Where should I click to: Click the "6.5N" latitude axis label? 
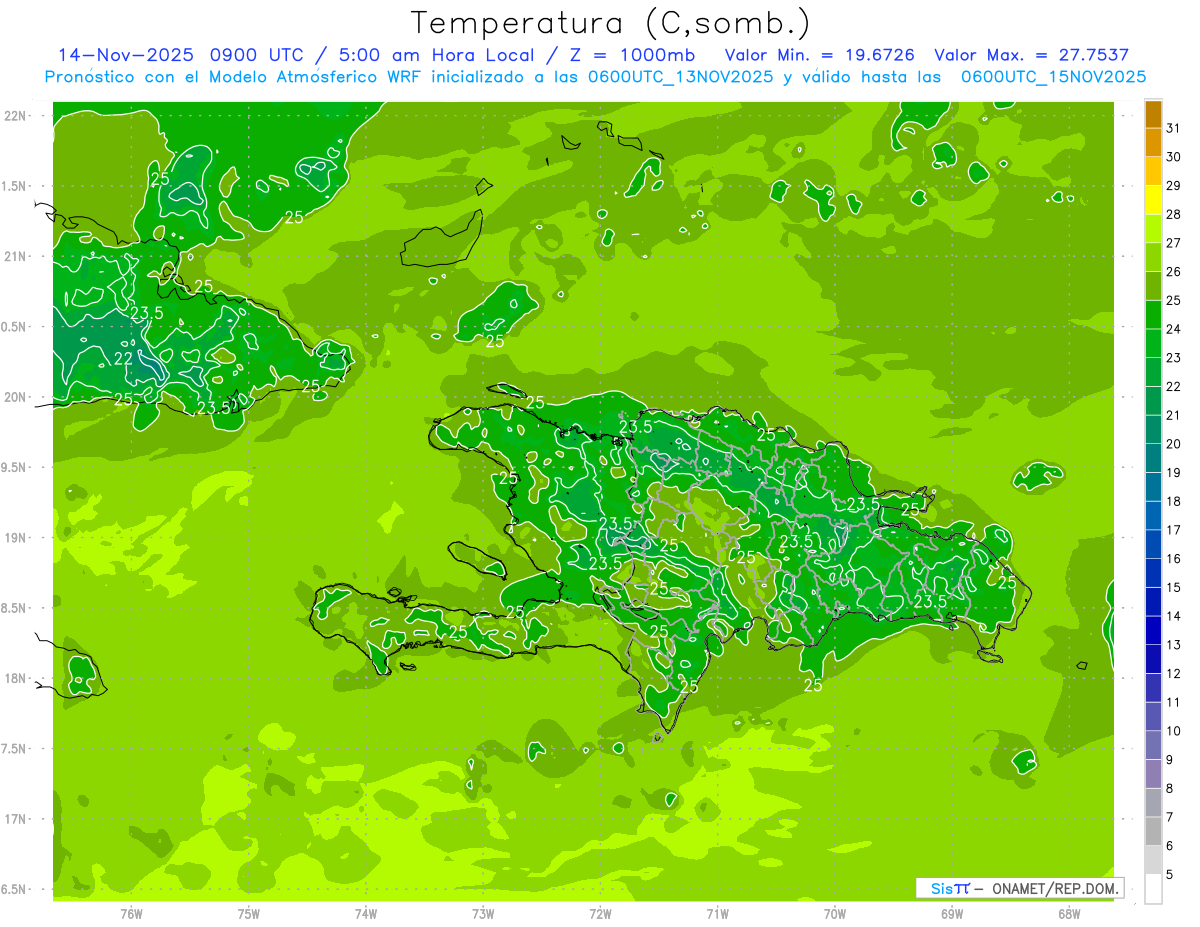click(15, 890)
